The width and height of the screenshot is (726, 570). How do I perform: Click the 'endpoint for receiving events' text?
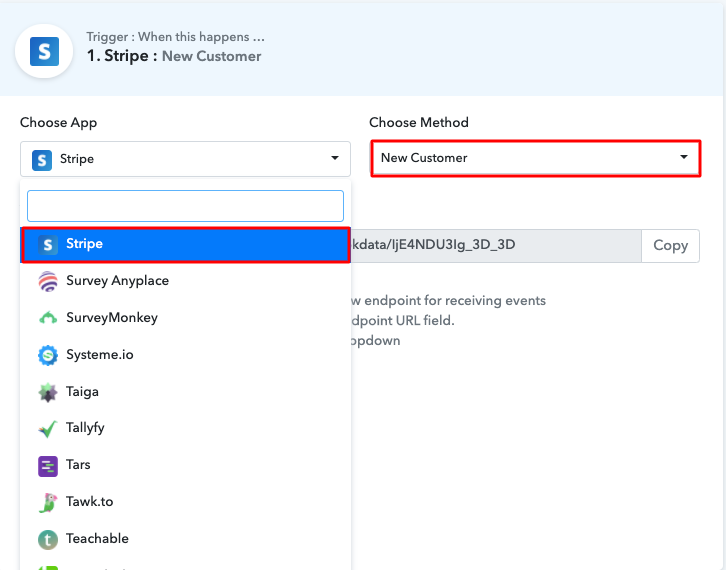[455, 301]
